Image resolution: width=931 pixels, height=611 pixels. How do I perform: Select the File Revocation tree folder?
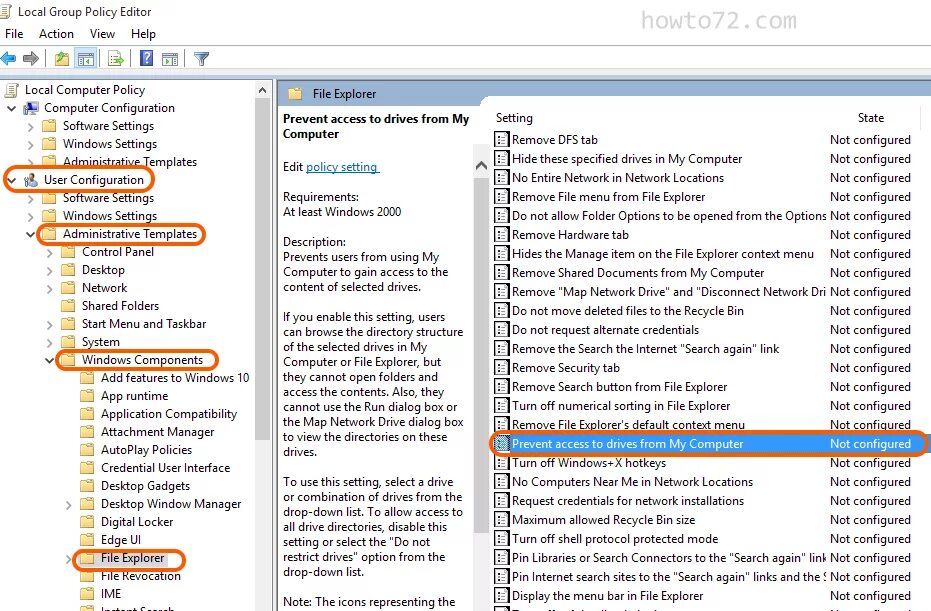click(141, 576)
